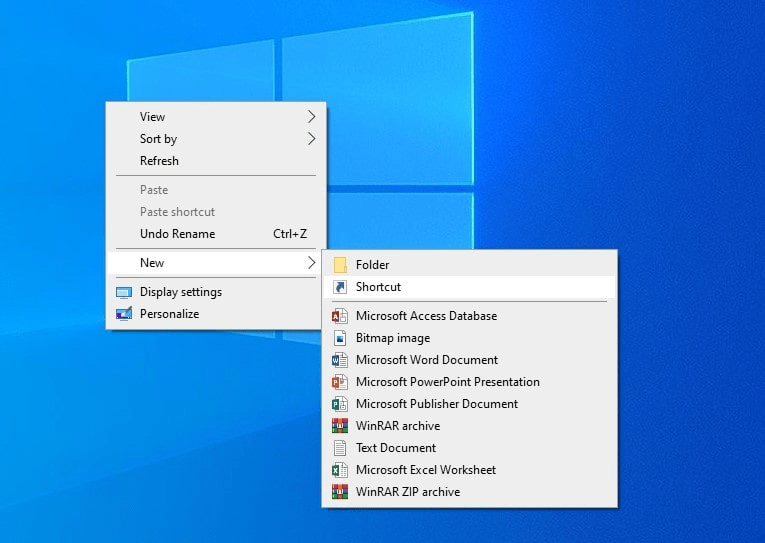Choose Undo Rename from the menu
765x543 pixels.
tap(216, 234)
